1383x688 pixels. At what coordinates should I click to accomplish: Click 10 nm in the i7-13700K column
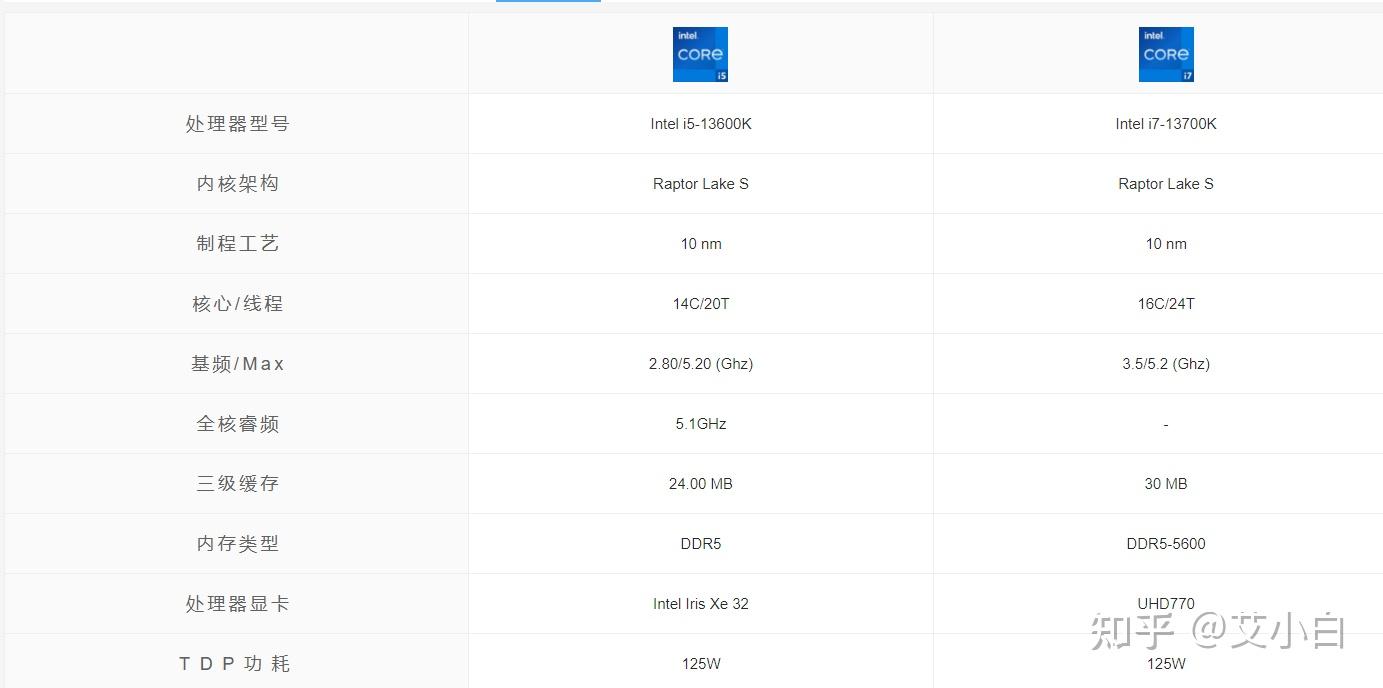point(1166,244)
